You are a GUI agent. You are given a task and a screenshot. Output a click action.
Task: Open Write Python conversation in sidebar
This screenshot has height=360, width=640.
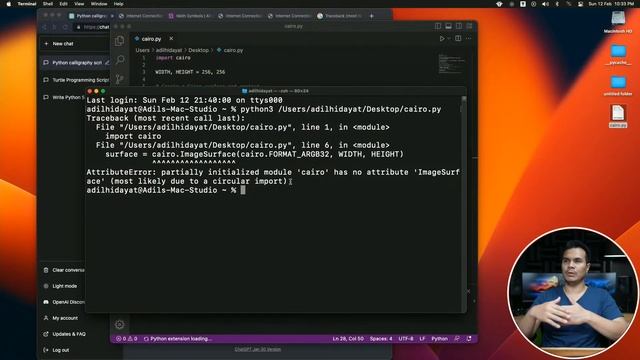point(64,98)
